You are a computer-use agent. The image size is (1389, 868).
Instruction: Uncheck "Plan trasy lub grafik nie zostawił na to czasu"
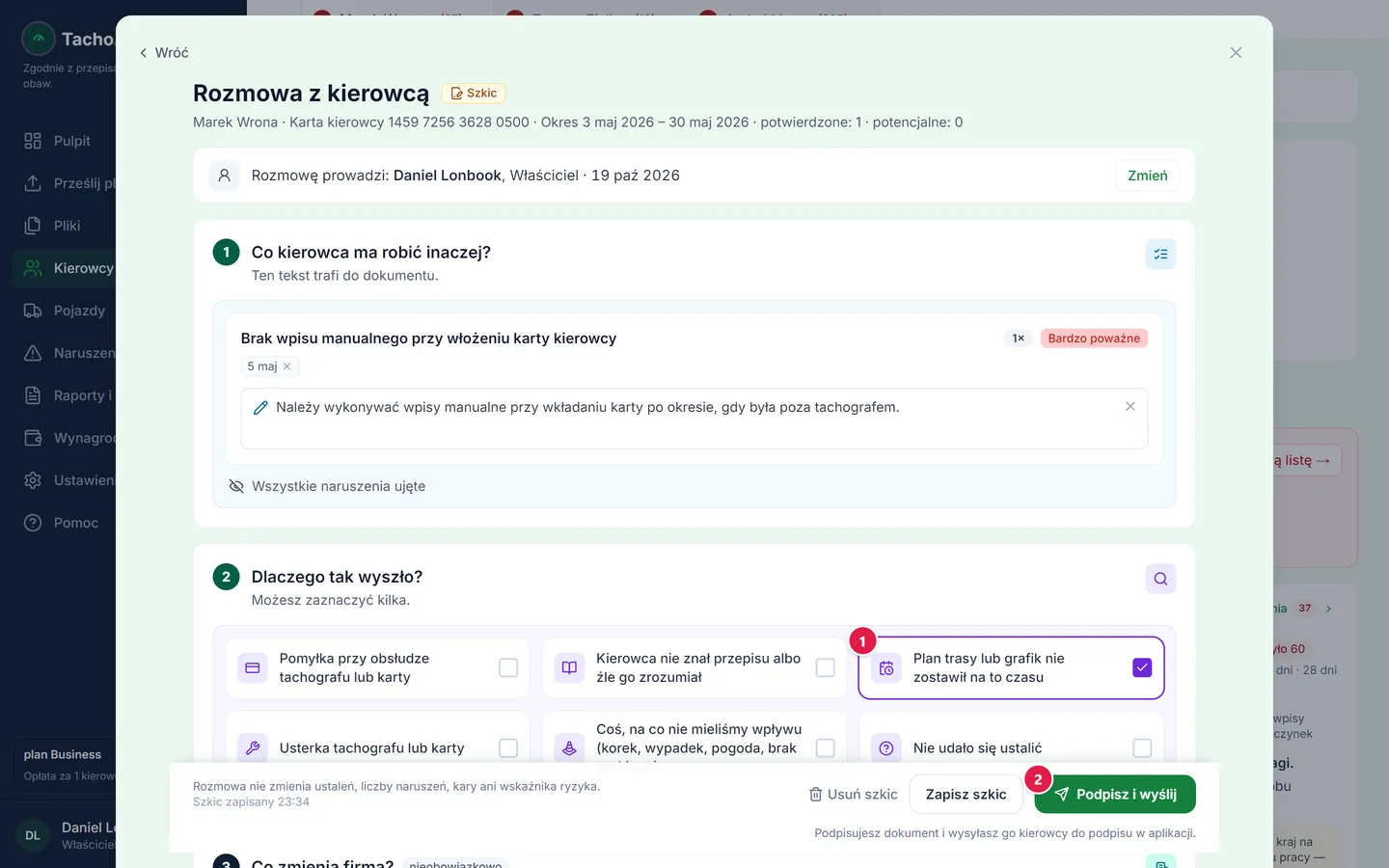[1142, 667]
